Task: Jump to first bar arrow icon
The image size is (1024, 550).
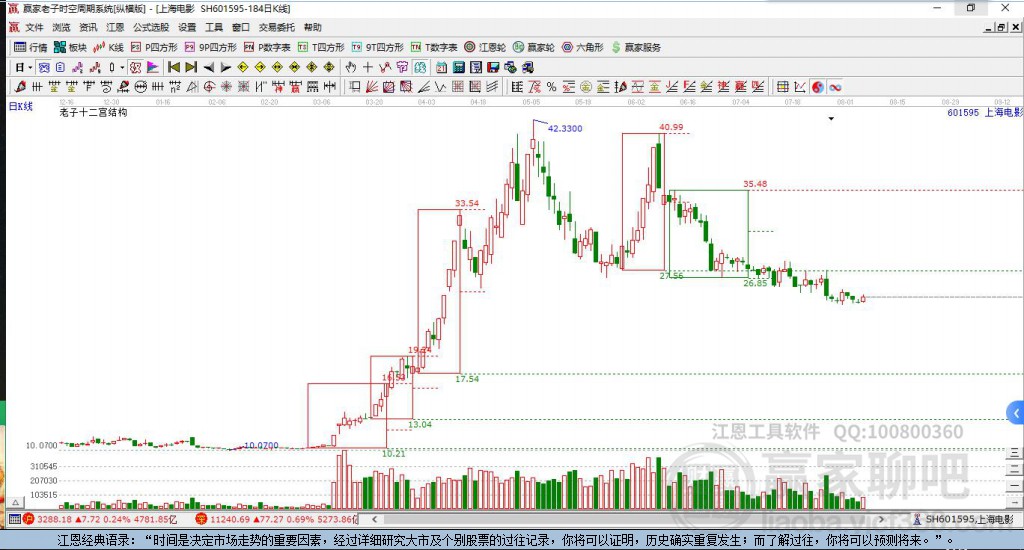Action: tap(174, 67)
